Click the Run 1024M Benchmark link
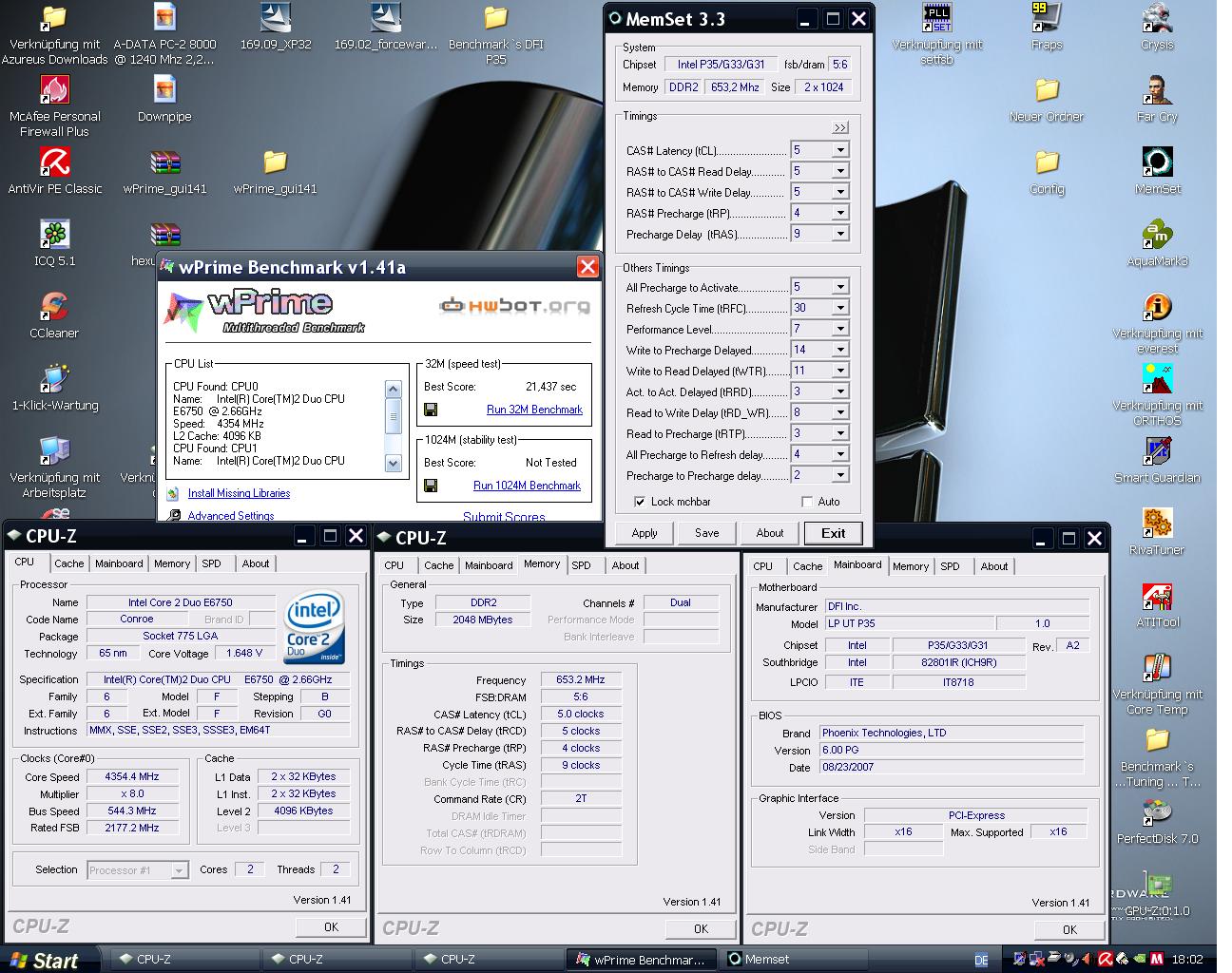This screenshot has height=973, width=1232. [x=527, y=486]
